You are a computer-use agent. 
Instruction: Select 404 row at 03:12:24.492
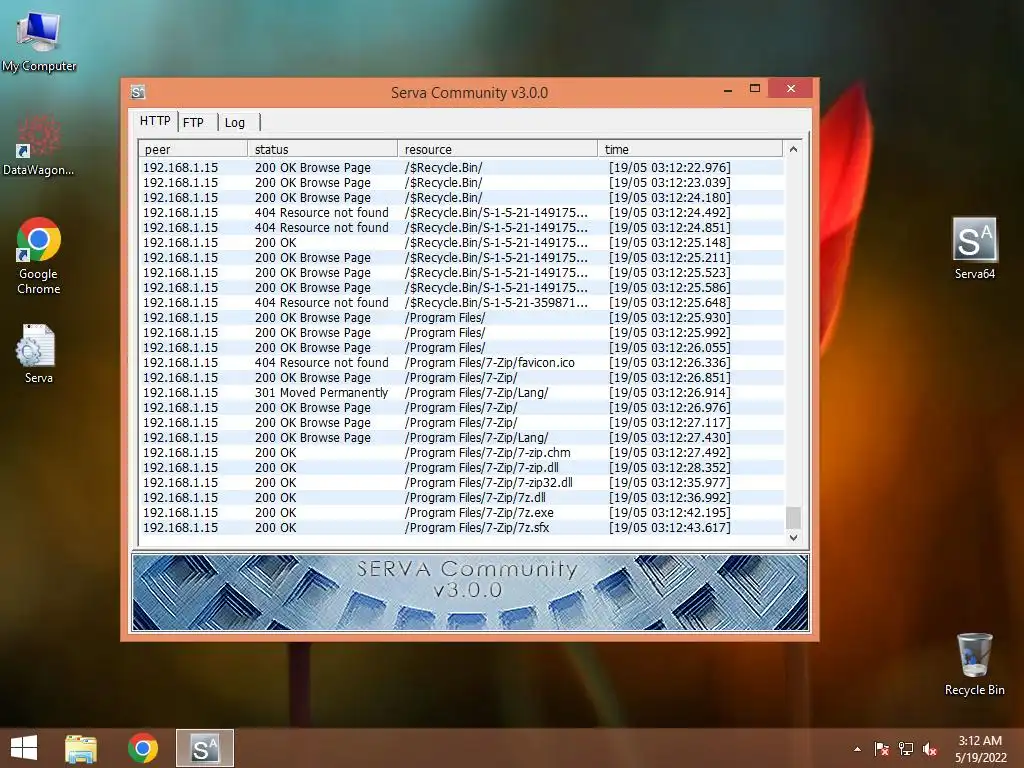[462, 212]
